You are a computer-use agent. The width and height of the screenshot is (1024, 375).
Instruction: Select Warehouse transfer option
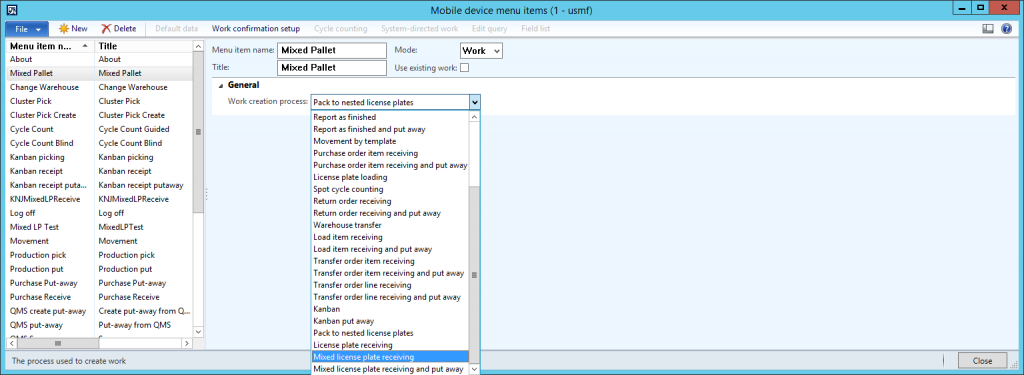pos(390,225)
